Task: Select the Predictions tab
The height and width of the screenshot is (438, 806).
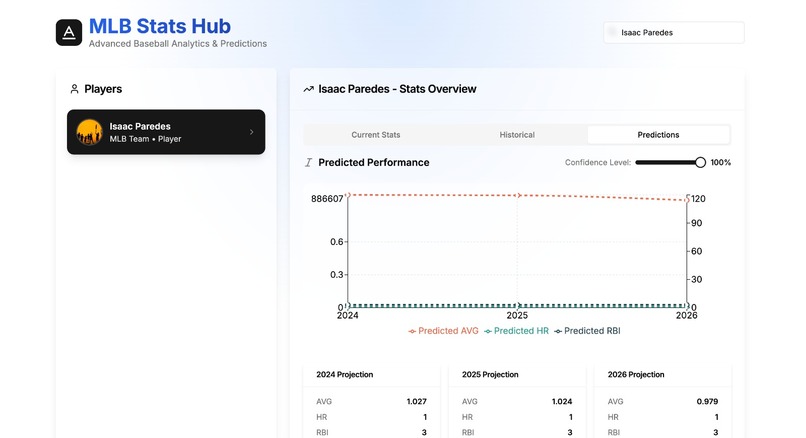Action: [658, 135]
